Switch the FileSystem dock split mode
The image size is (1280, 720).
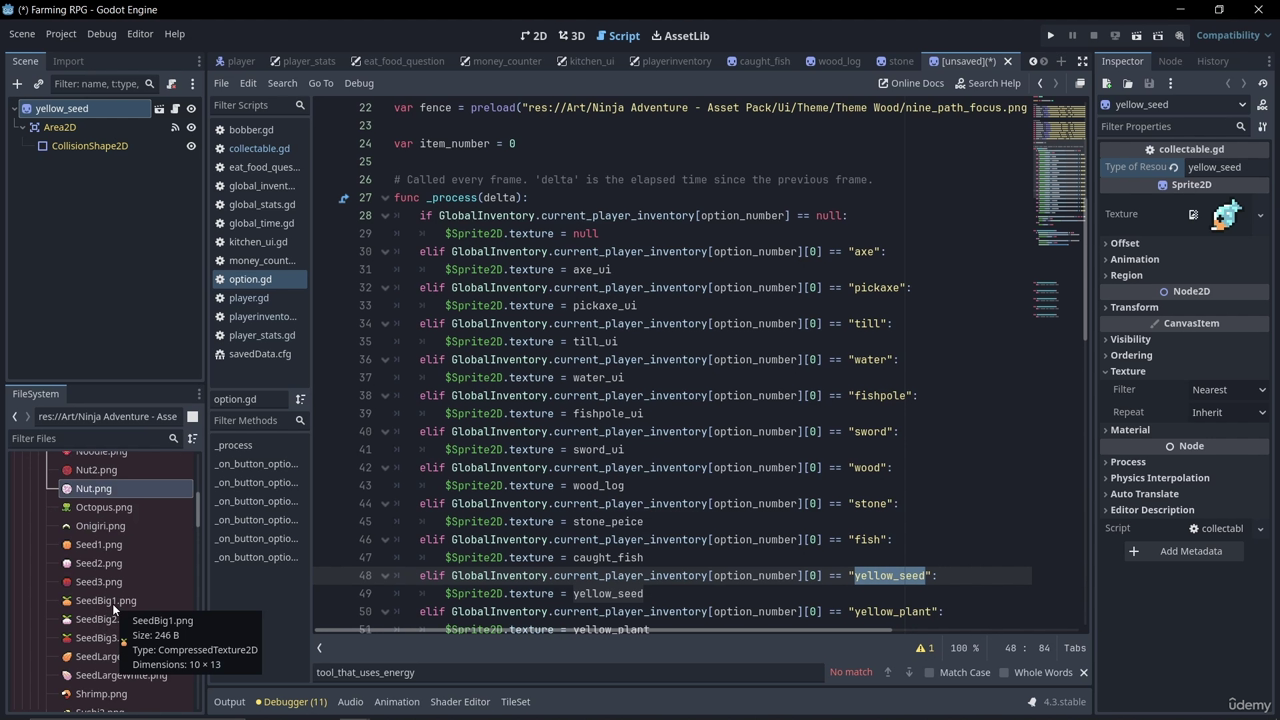point(192,416)
